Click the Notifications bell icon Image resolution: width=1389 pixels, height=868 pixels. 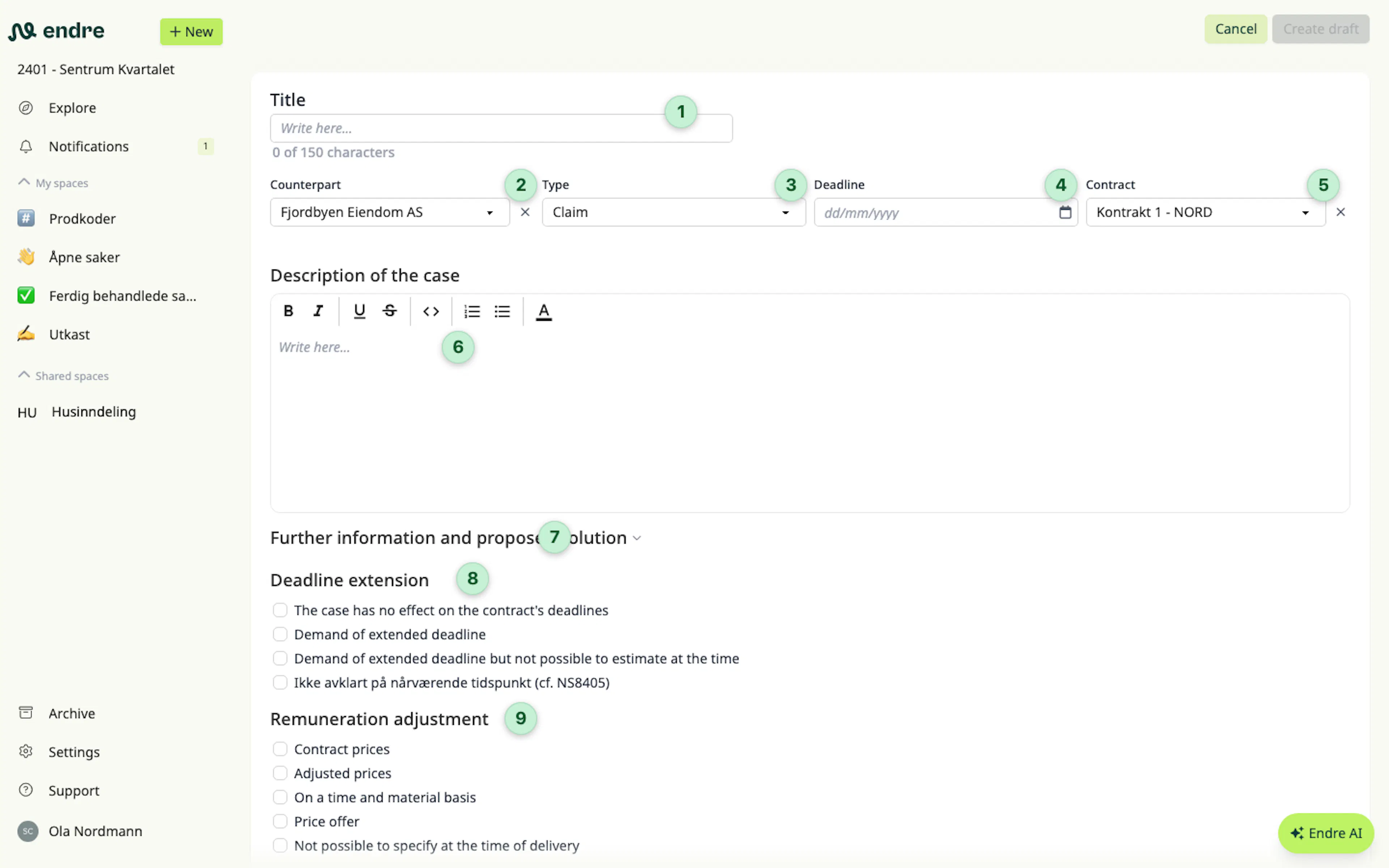(x=26, y=146)
